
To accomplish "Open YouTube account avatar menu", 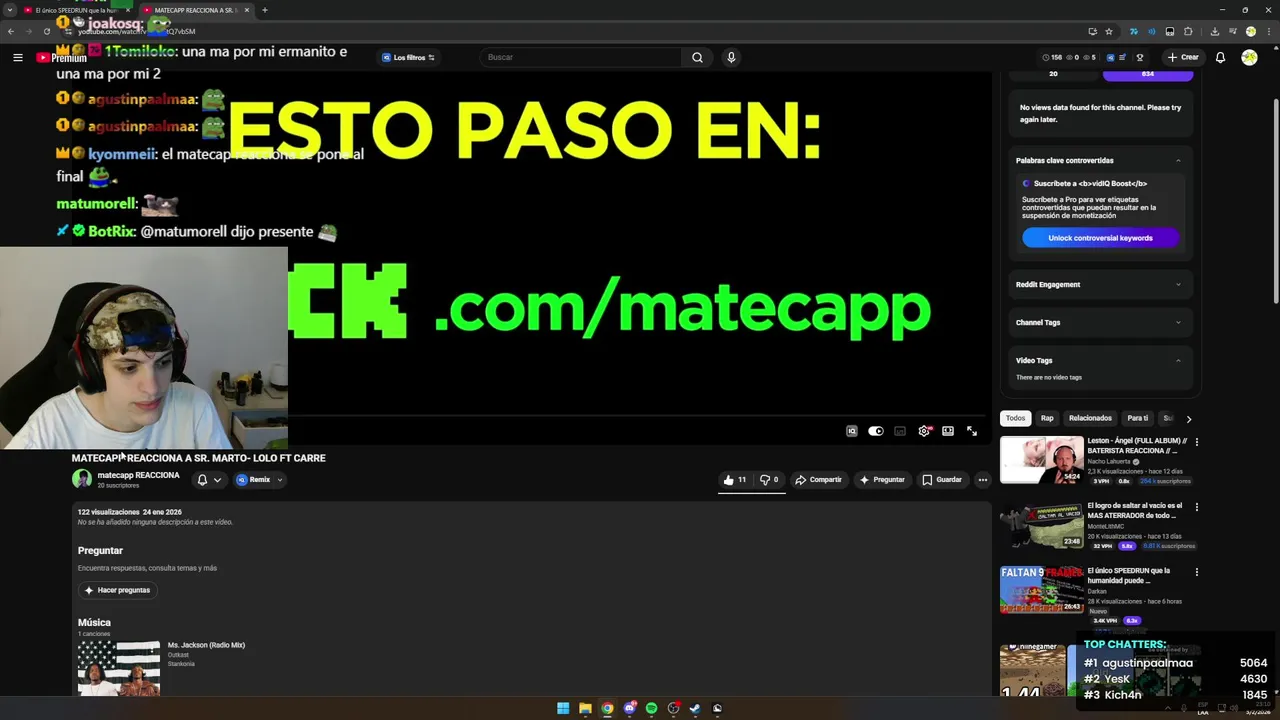I will [x=1249, y=57].
